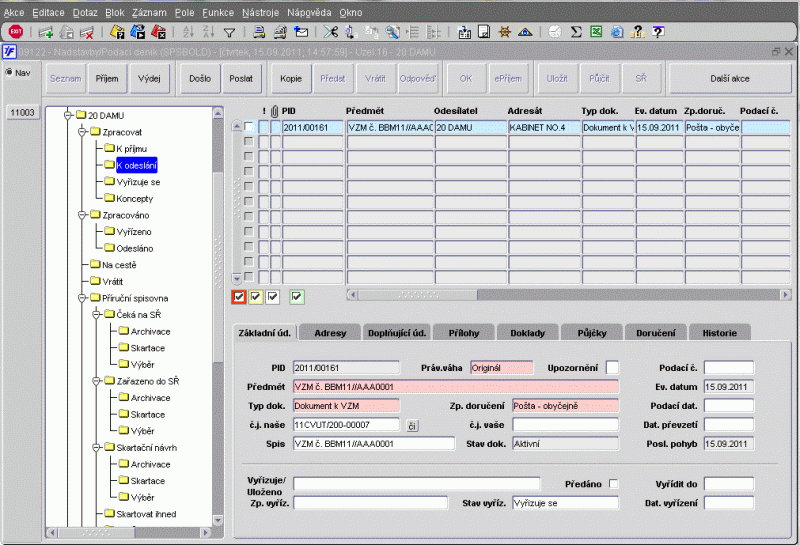Click the red-bordered color filter box

tap(238, 296)
